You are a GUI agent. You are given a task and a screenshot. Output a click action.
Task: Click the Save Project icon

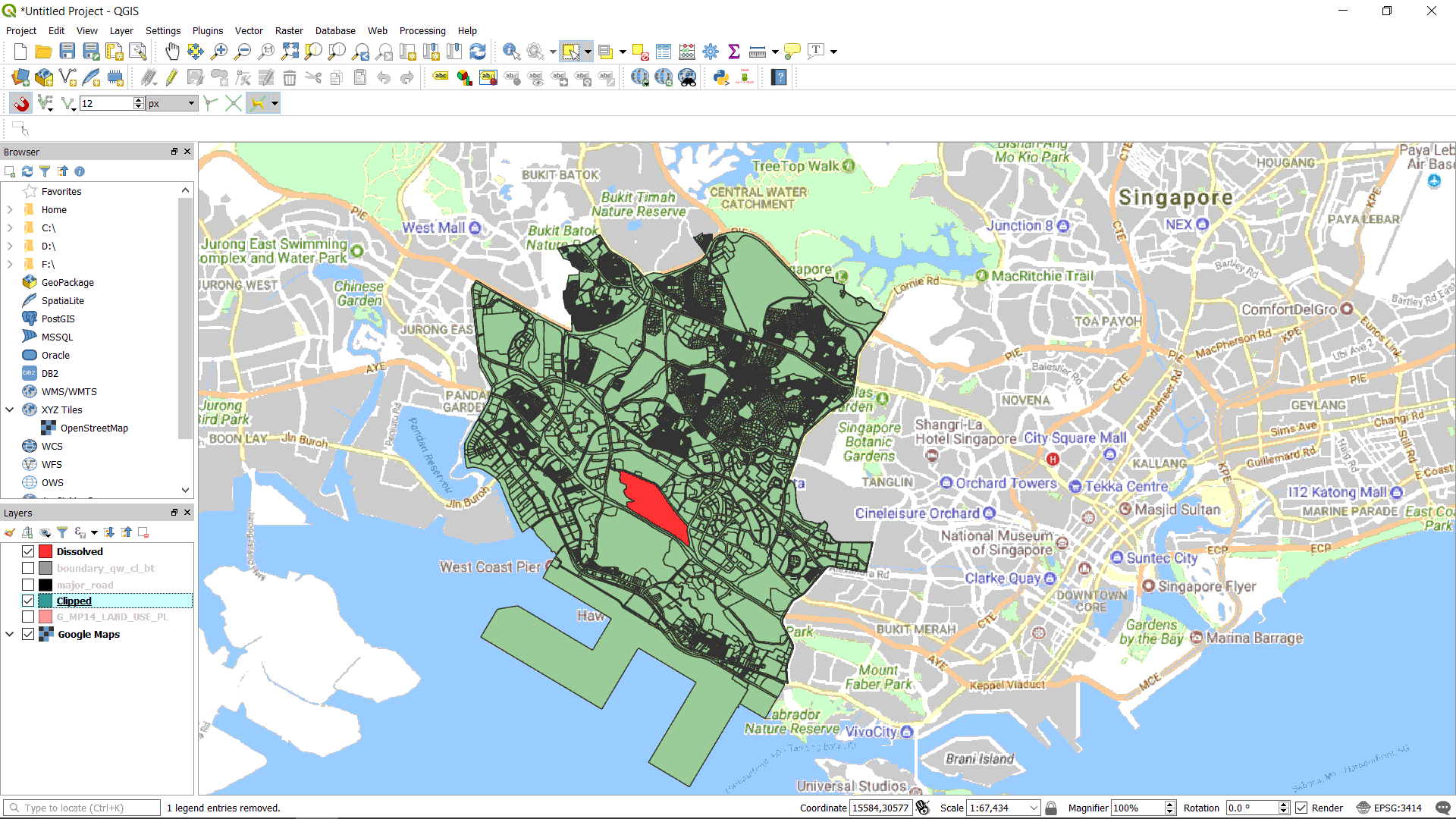point(67,52)
